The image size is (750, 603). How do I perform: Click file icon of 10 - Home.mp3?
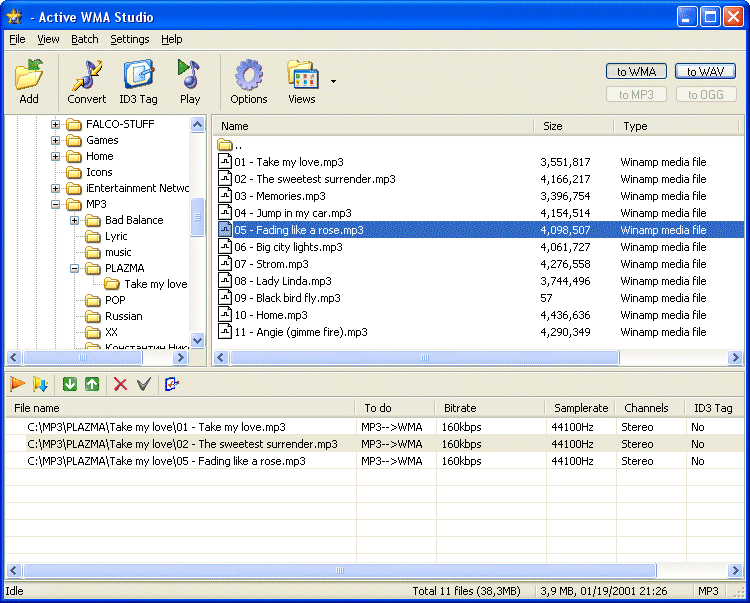tap(225, 314)
